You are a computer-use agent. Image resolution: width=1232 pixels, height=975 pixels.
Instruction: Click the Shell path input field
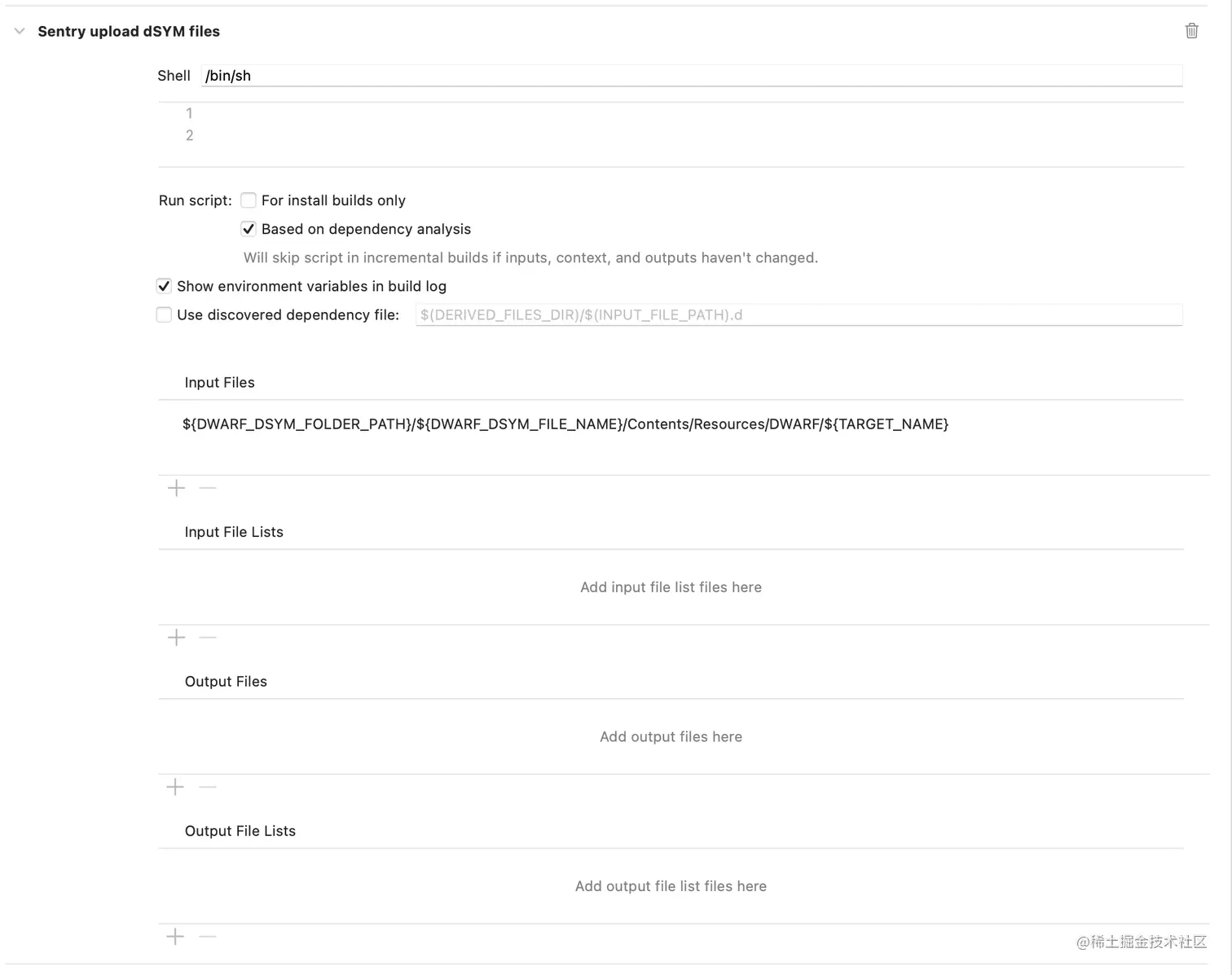[691, 76]
